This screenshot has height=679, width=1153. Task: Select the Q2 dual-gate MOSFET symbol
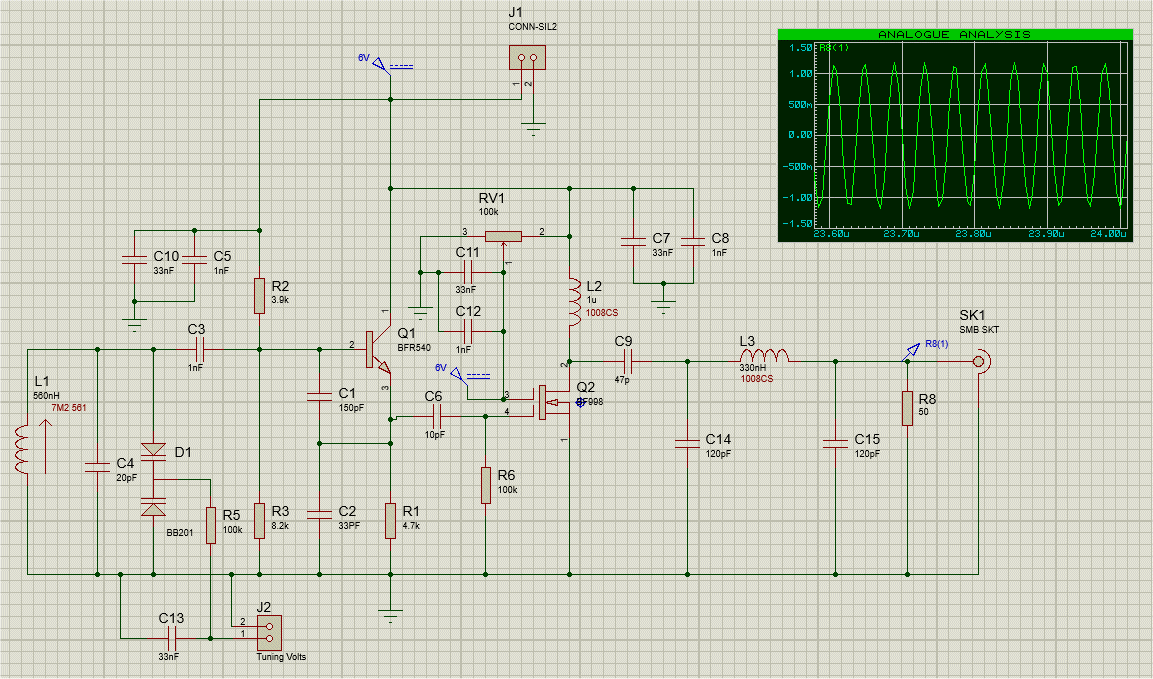tap(553, 402)
